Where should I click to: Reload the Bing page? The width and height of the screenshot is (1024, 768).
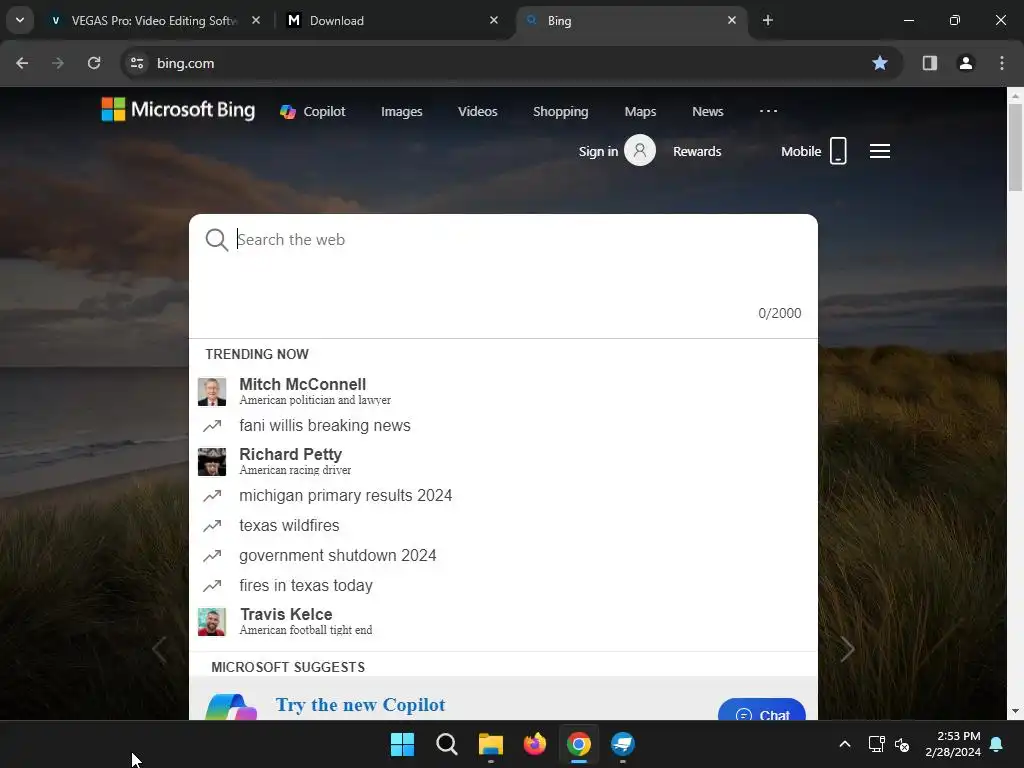(94, 63)
